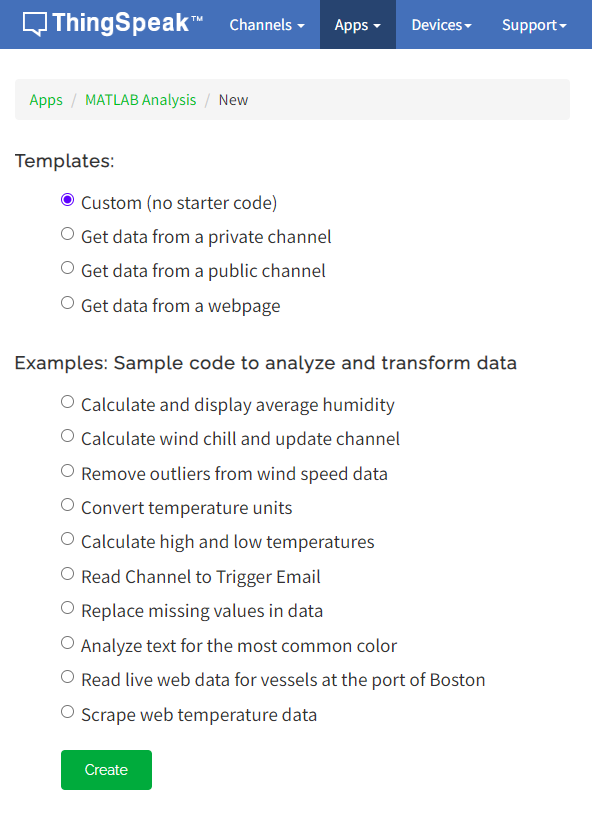The height and width of the screenshot is (814, 592).
Task: Select Custom (no starter code) template
Action: tap(68, 200)
